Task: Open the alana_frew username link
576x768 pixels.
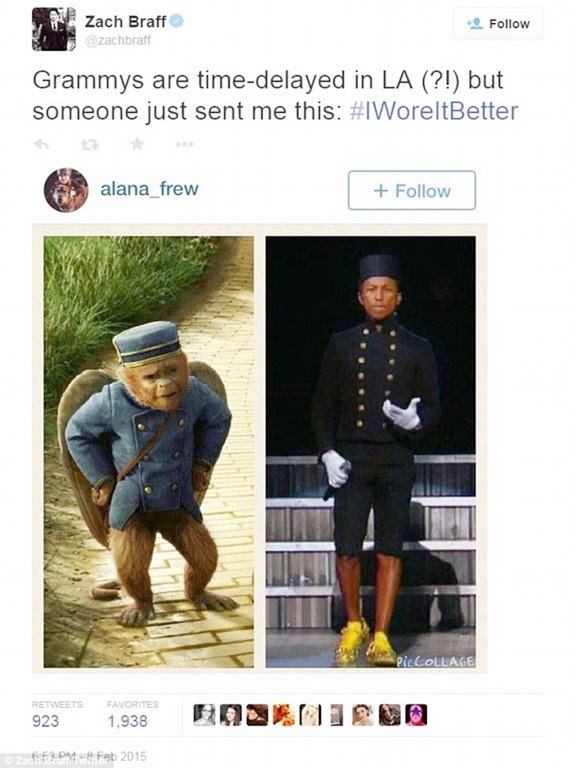Action: tap(149, 189)
